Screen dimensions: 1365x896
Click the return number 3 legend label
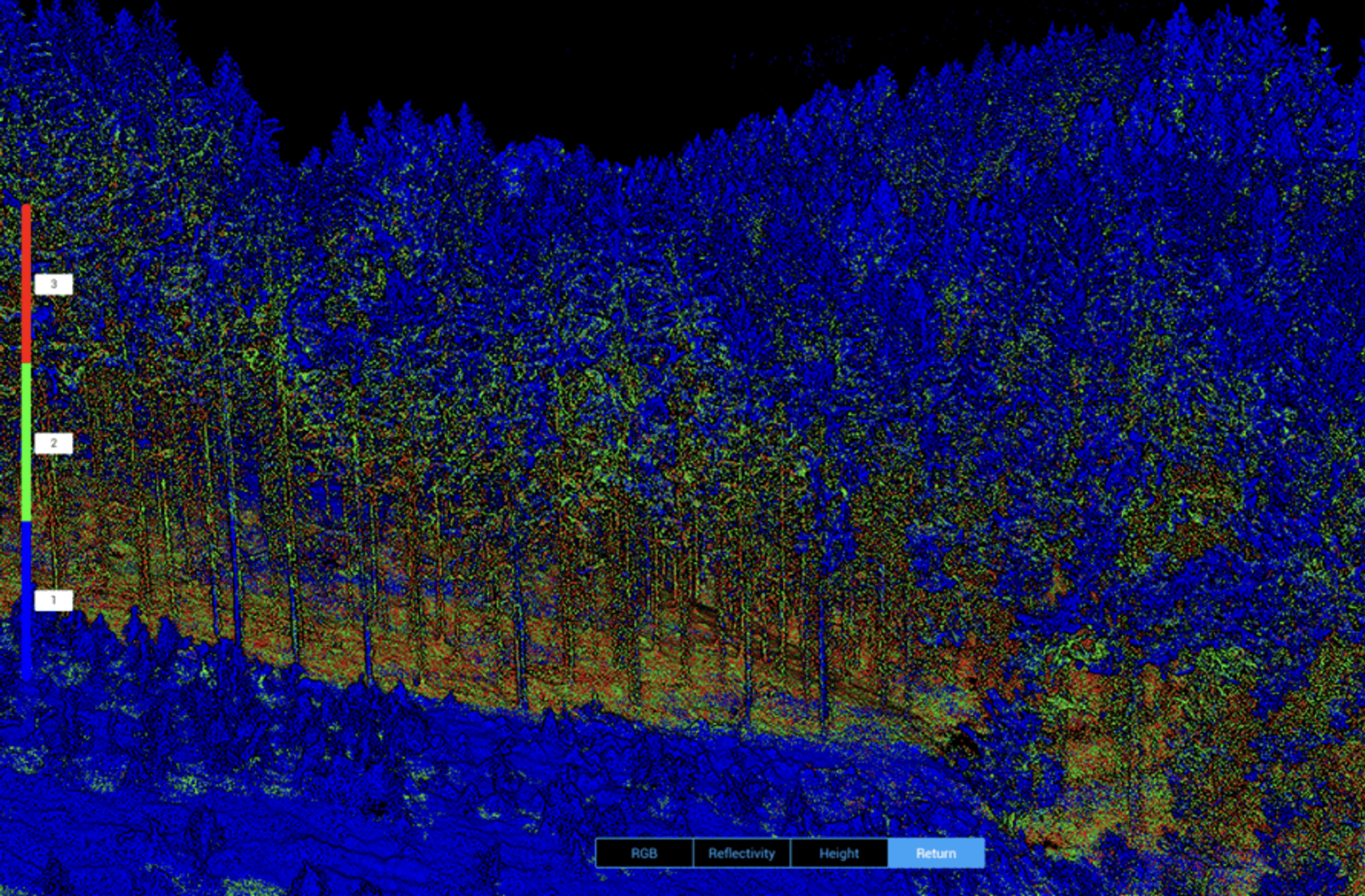click(54, 284)
